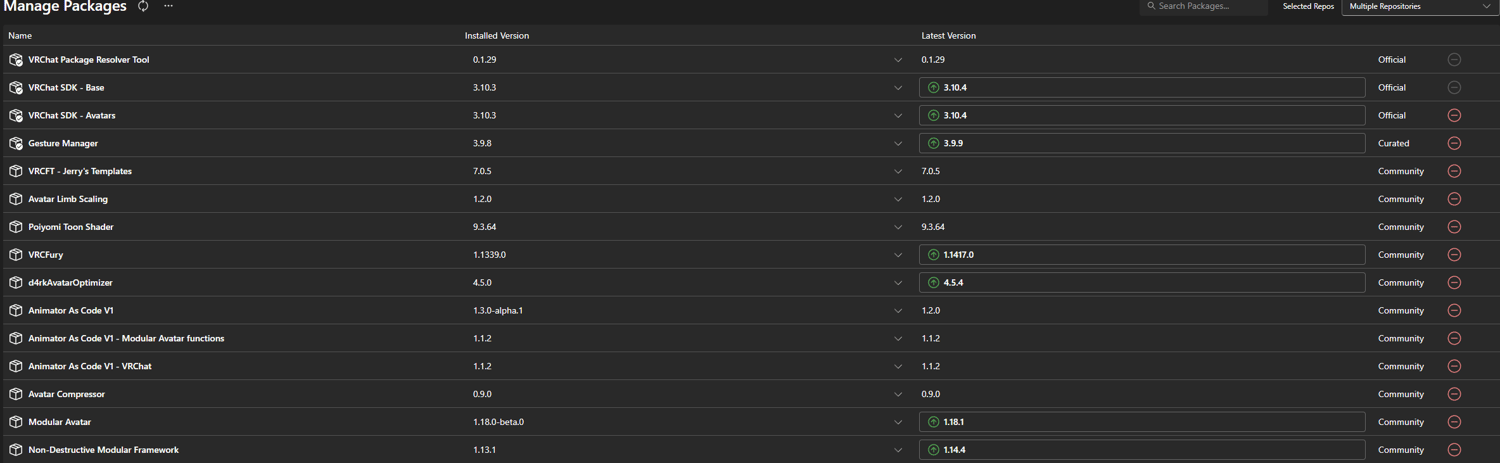Click the Animator As Code V1 - VRChat name
1500x463 pixels.
pyautogui.click(x=90, y=366)
